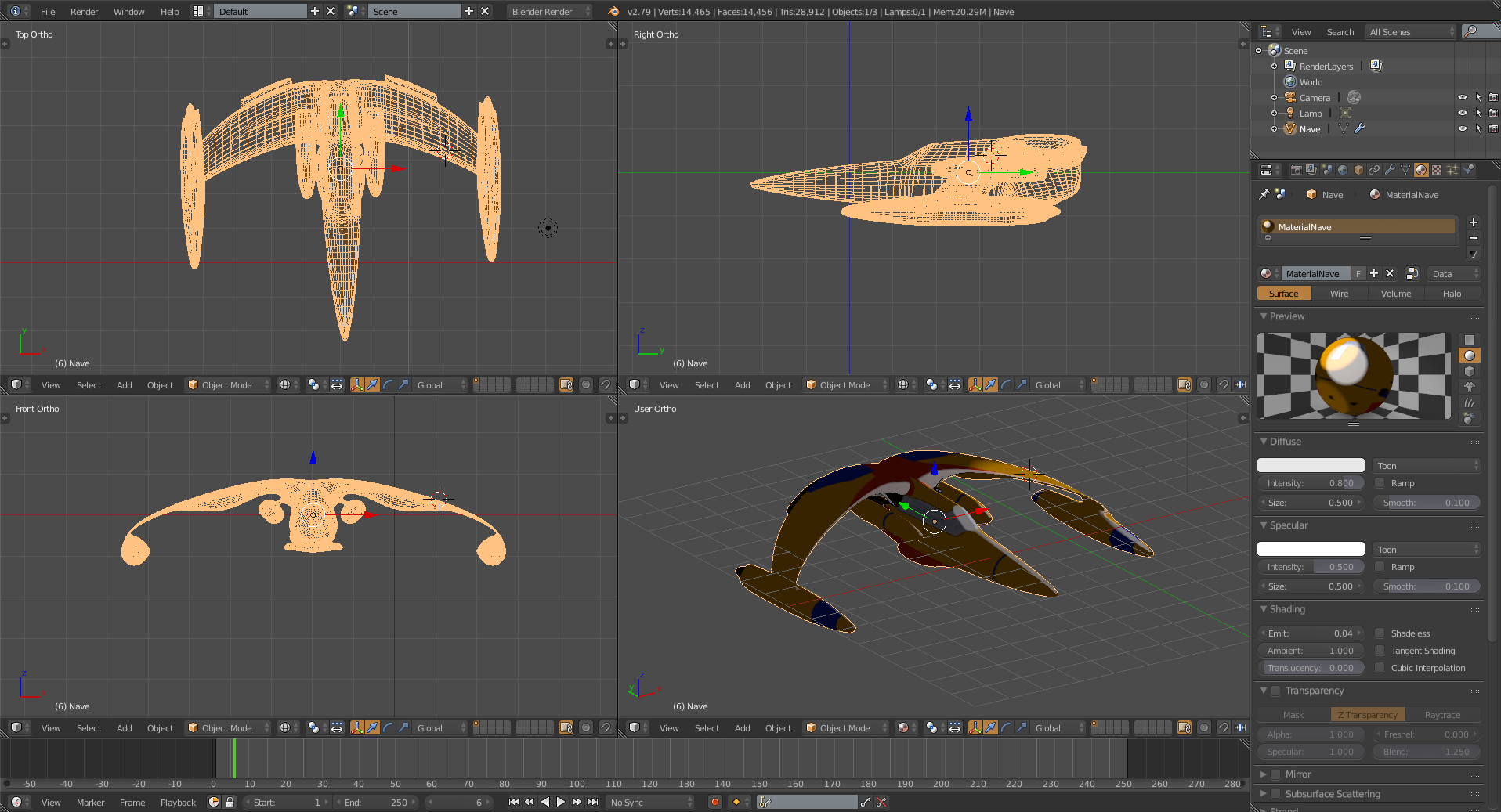Remove the material slot with the minus button

[1473, 238]
